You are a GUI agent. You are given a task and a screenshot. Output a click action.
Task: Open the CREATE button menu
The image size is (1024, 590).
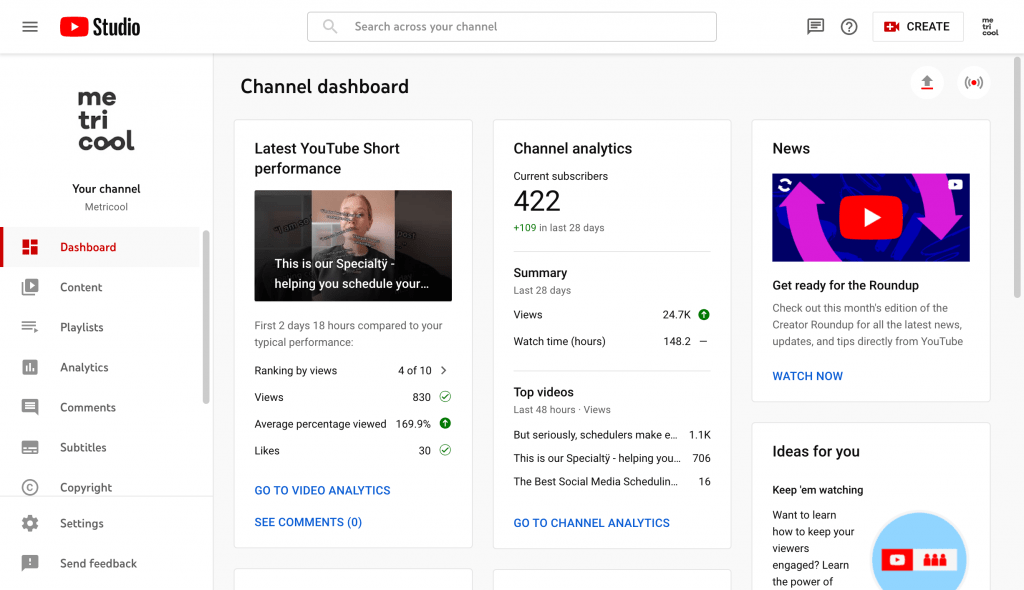tap(918, 27)
